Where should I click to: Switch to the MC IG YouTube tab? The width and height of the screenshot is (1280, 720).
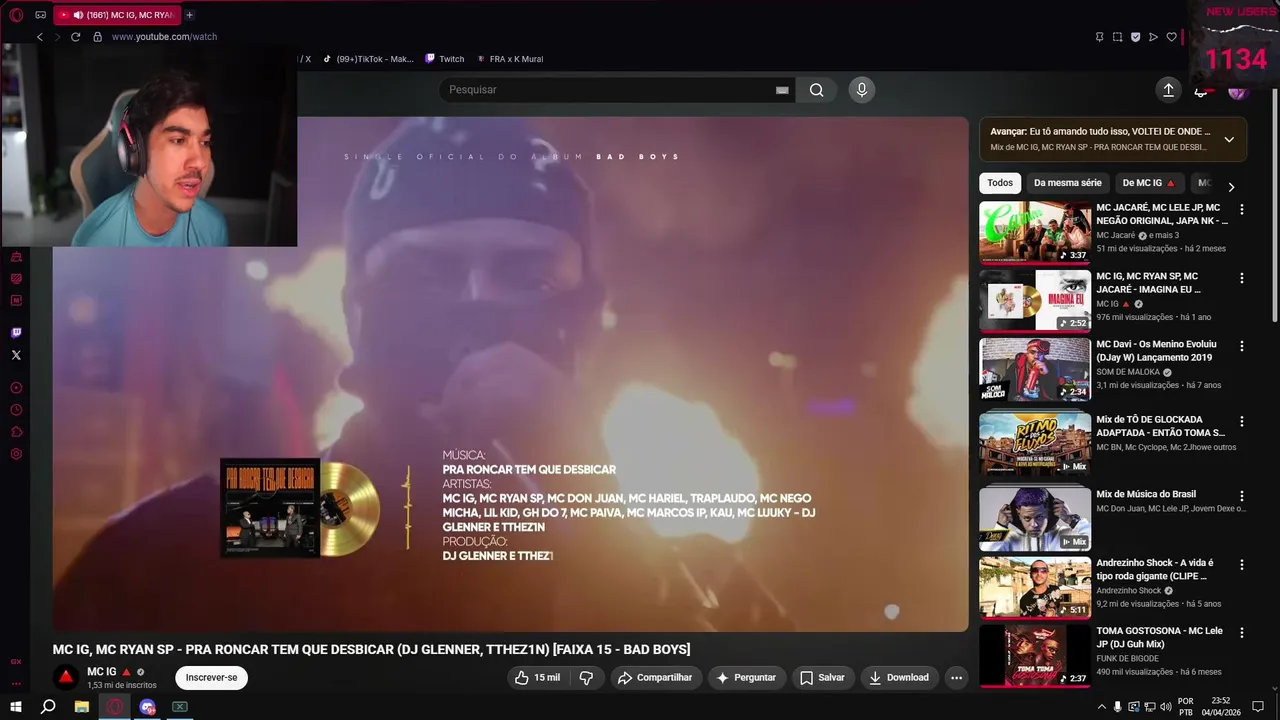117,15
